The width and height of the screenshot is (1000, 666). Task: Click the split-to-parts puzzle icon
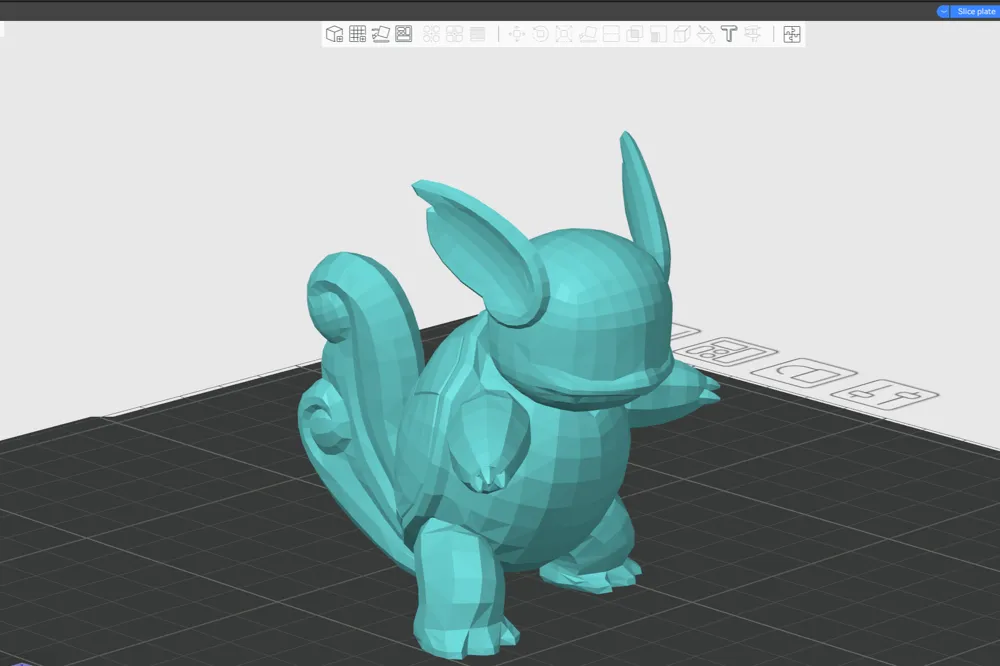pos(791,34)
